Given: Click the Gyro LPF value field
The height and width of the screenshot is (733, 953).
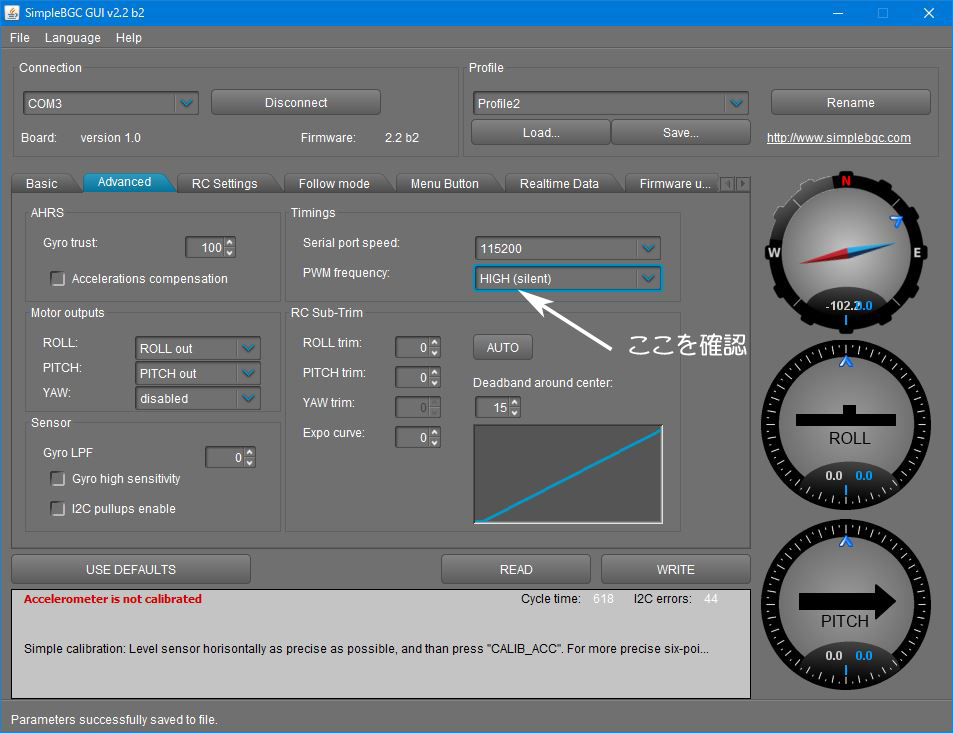Looking at the screenshot, I should (x=225, y=457).
